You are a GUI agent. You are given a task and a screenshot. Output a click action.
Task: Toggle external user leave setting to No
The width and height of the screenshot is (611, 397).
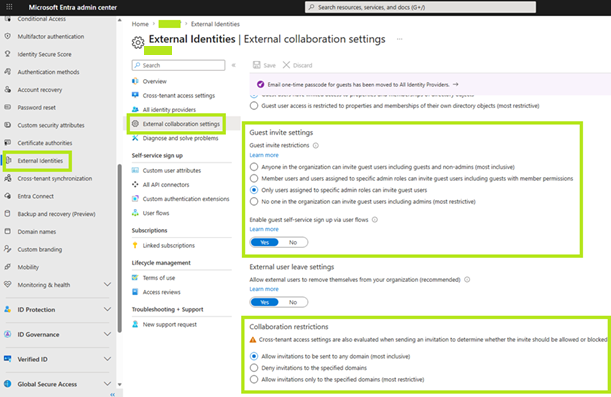click(293, 302)
